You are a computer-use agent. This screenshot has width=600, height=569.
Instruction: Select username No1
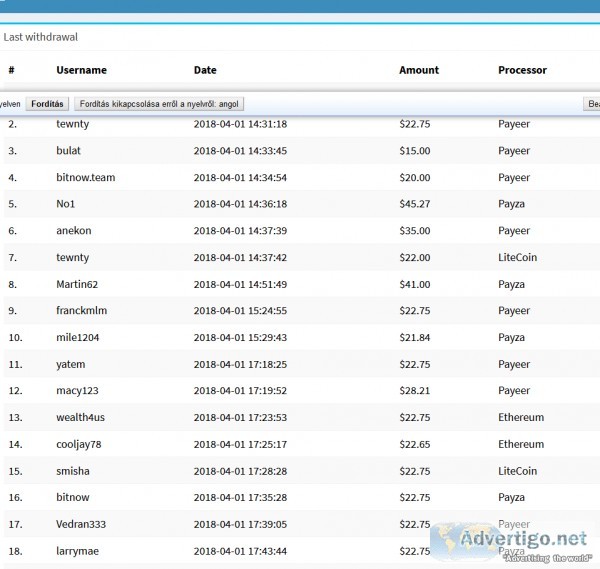[x=65, y=204]
